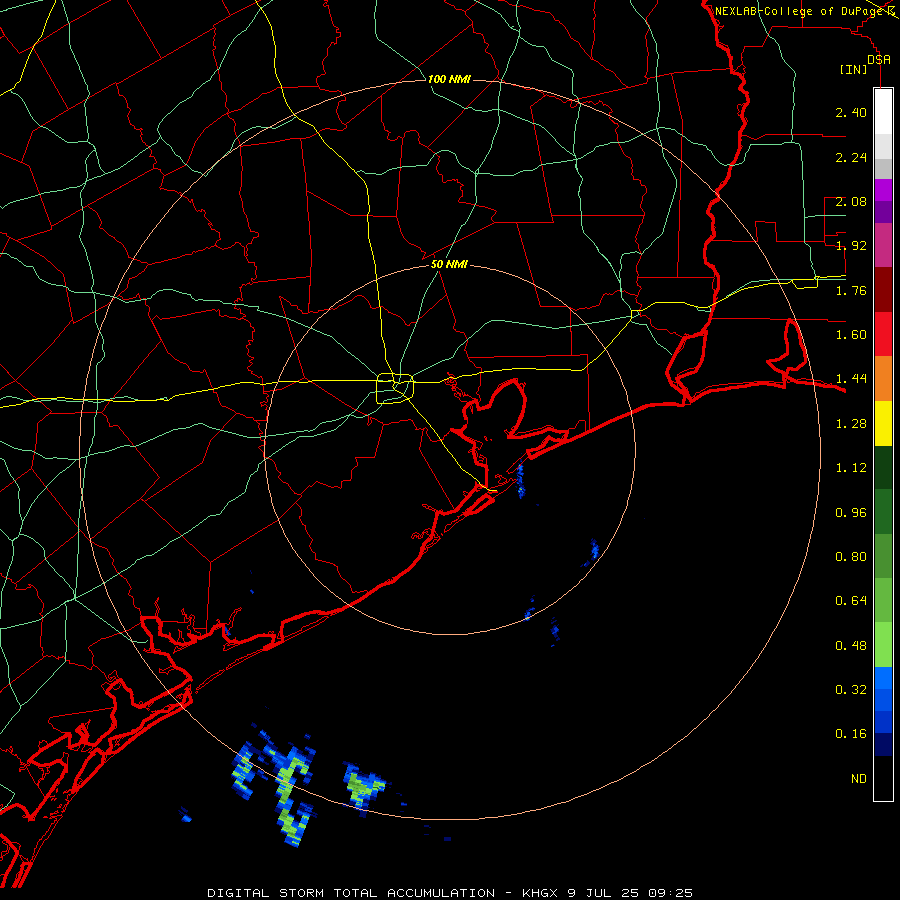Click the 1.76 legend value
The image size is (900, 900).
pos(851,290)
